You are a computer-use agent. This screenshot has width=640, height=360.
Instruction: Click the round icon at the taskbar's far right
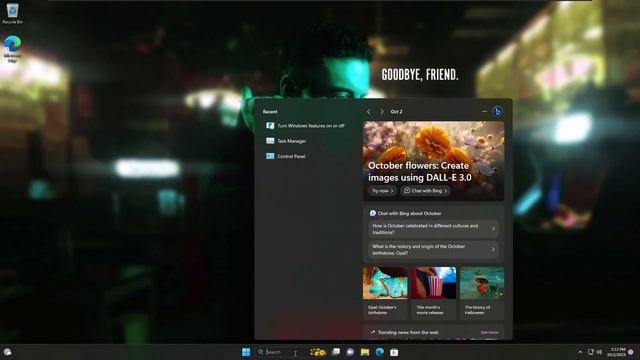(x=631, y=352)
